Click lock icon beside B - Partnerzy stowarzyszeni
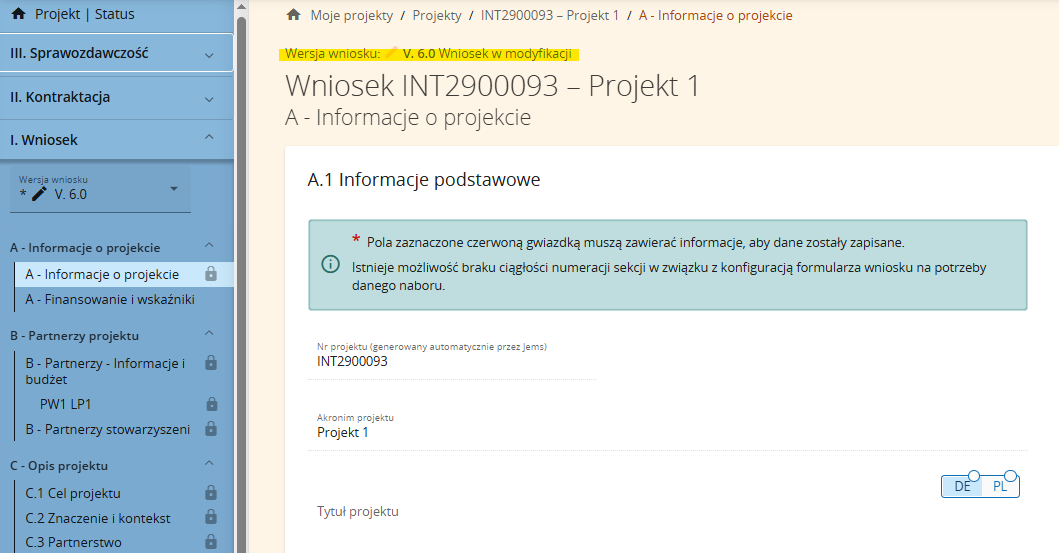 [x=211, y=429]
